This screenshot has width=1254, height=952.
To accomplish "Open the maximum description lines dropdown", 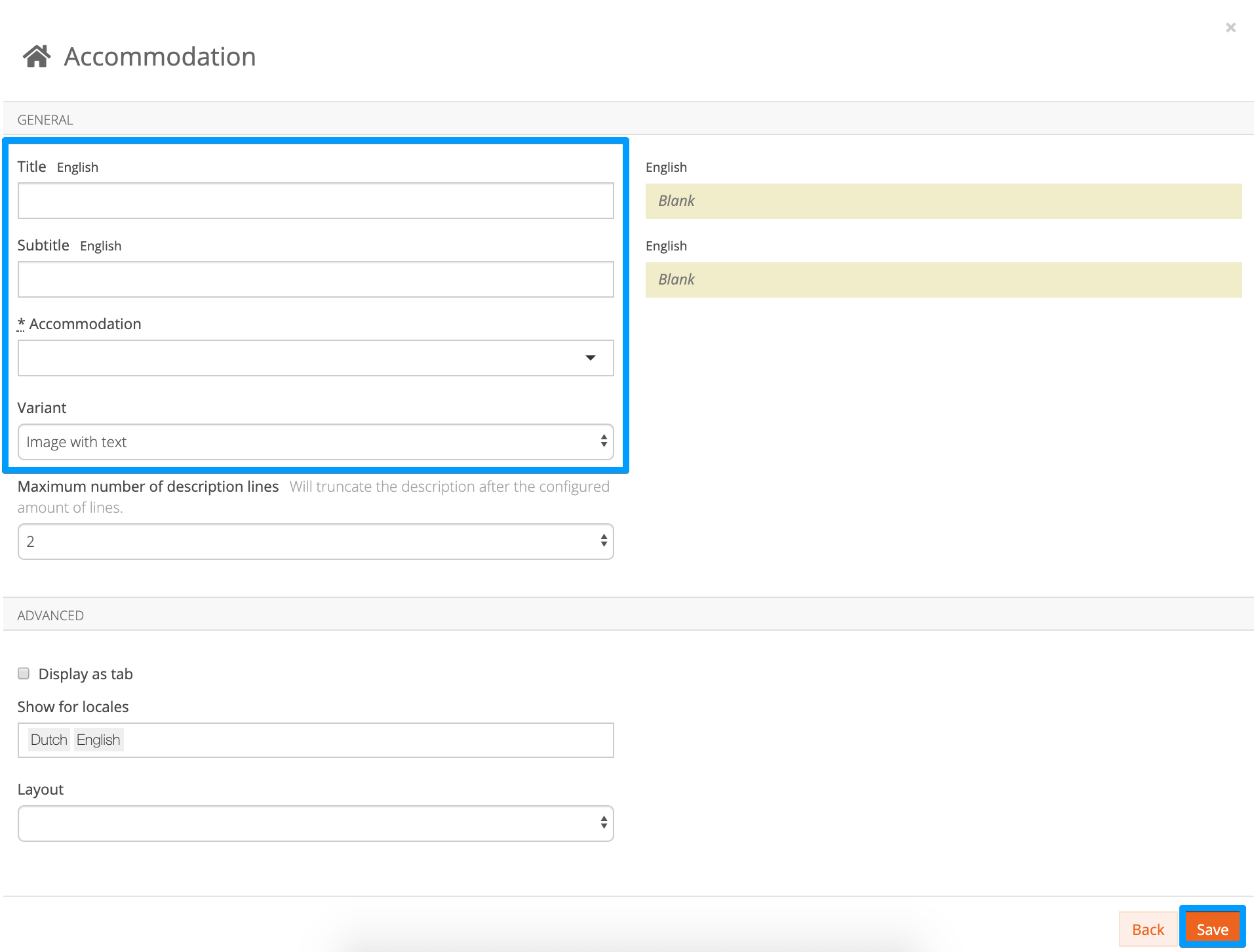I will pyautogui.click(x=315, y=542).
